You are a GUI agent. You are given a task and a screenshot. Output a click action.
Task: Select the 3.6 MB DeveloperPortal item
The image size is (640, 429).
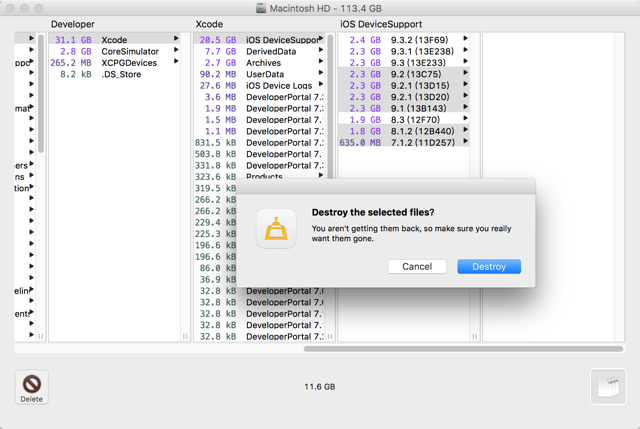click(259, 97)
